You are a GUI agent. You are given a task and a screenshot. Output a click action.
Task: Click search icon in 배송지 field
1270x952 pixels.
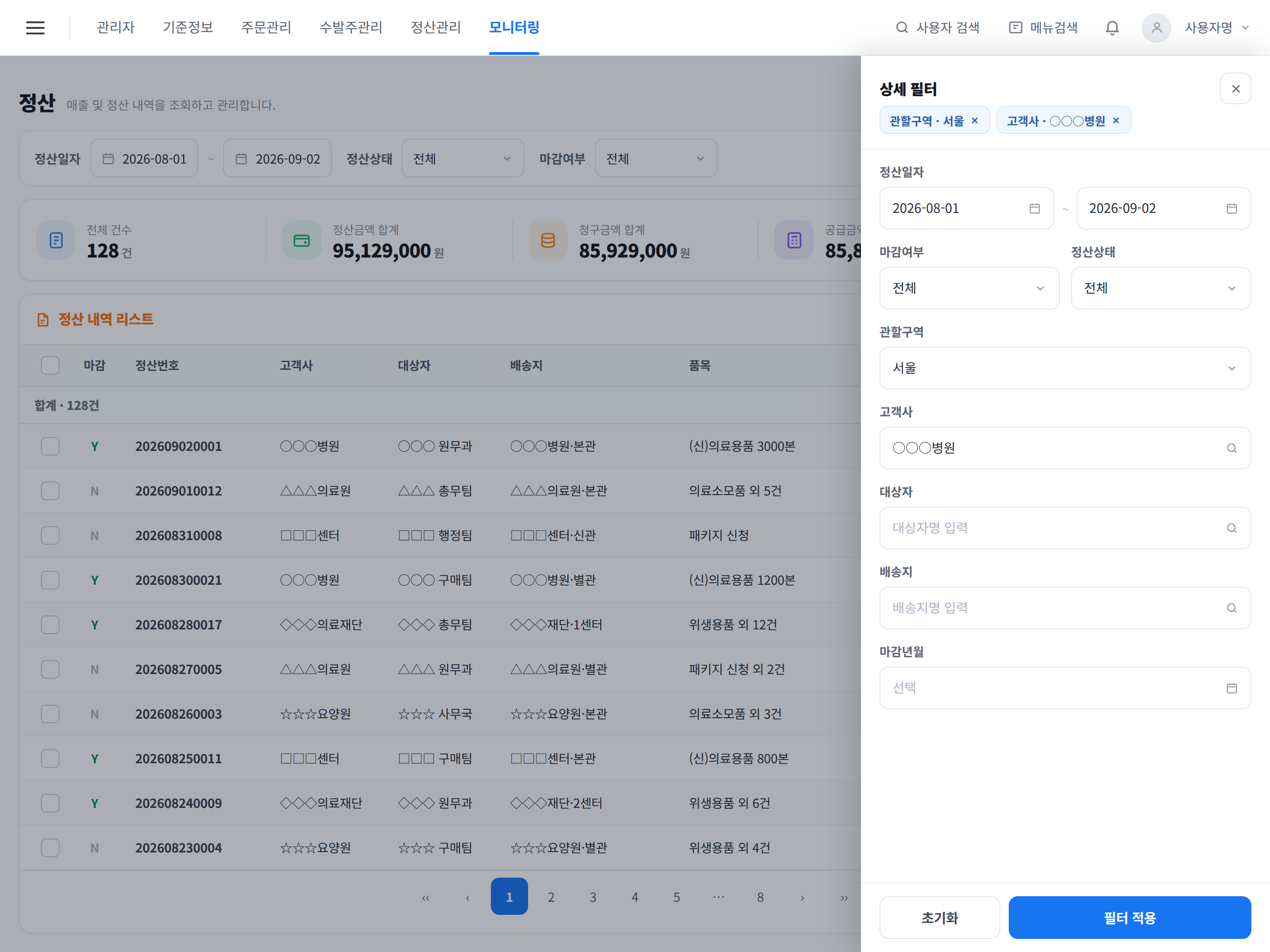click(x=1231, y=608)
